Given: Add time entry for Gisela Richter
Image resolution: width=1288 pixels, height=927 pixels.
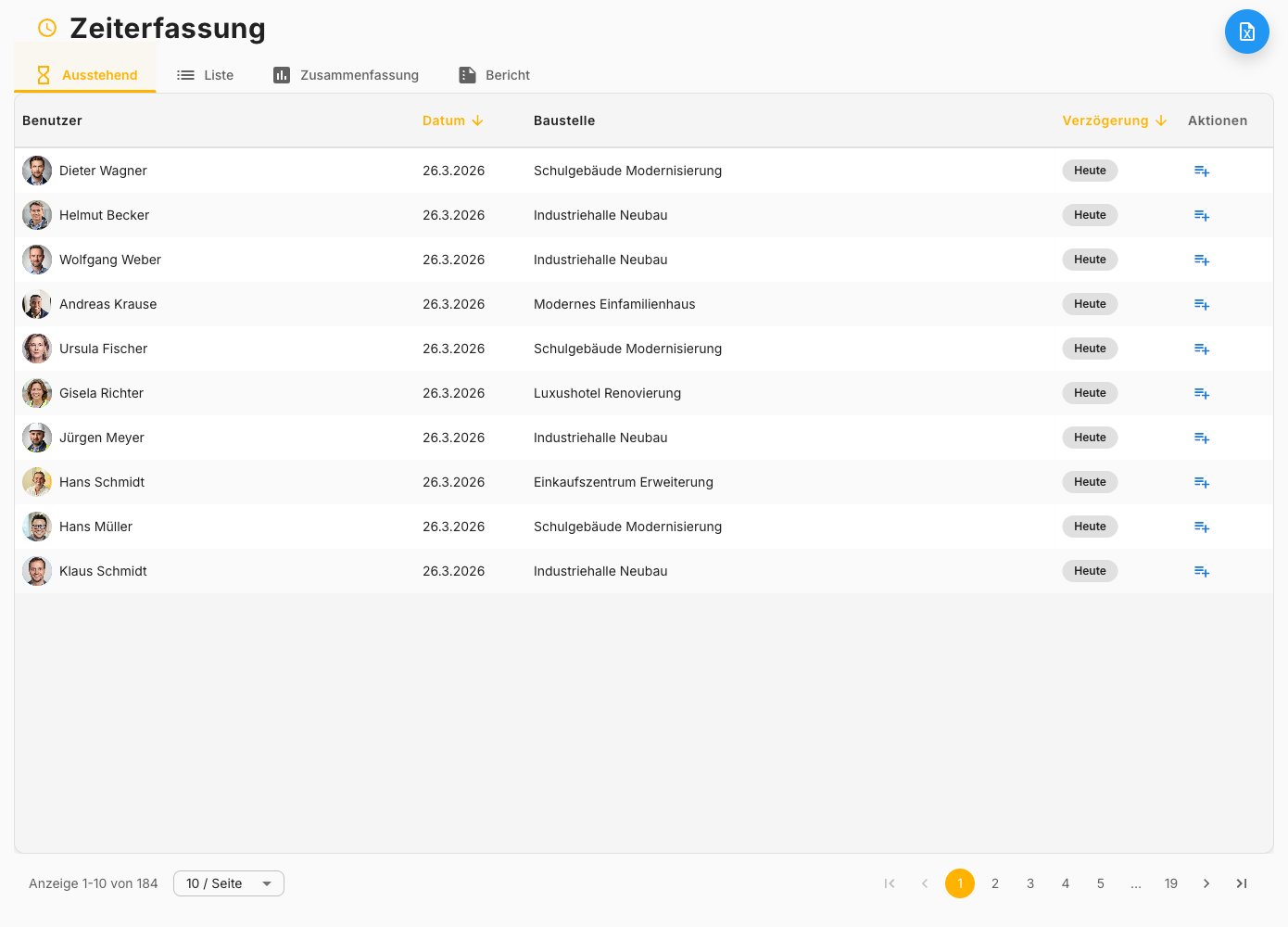Looking at the screenshot, I should click(1201, 393).
